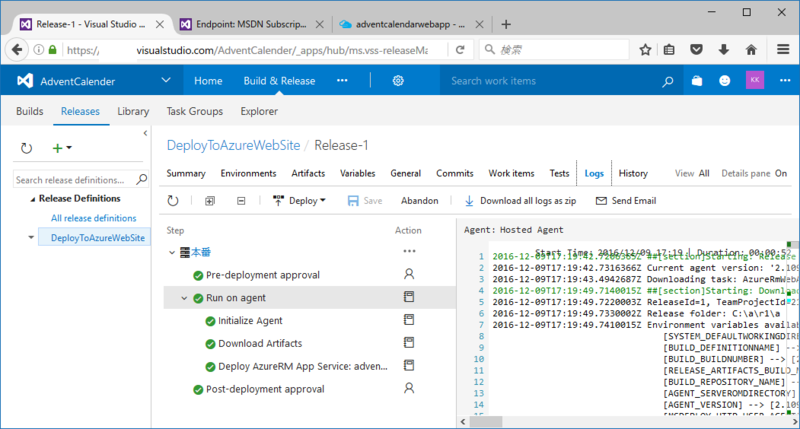Collapse the 本番 environment node
The width and height of the screenshot is (800, 429).
pyautogui.click(x=172, y=253)
